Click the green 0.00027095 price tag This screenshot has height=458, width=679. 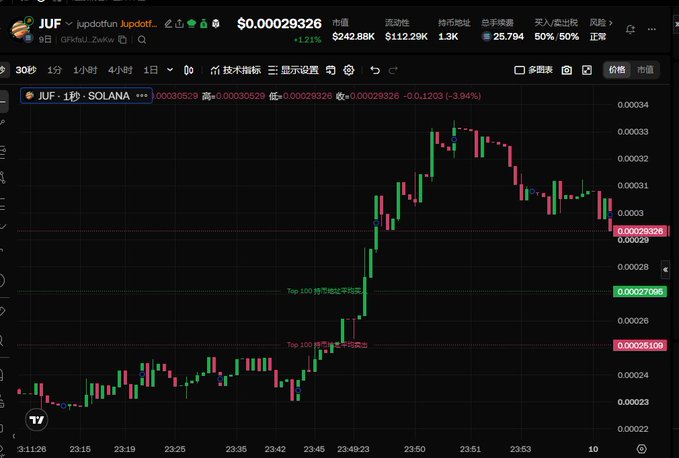click(x=640, y=291)
